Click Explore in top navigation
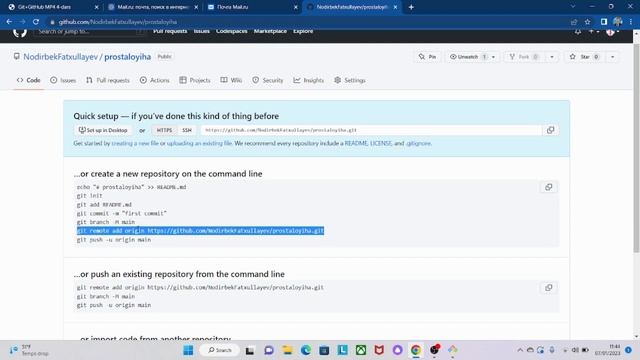This screenshot has width=640, height=360. pyautogui.click(x=303, y=31)
